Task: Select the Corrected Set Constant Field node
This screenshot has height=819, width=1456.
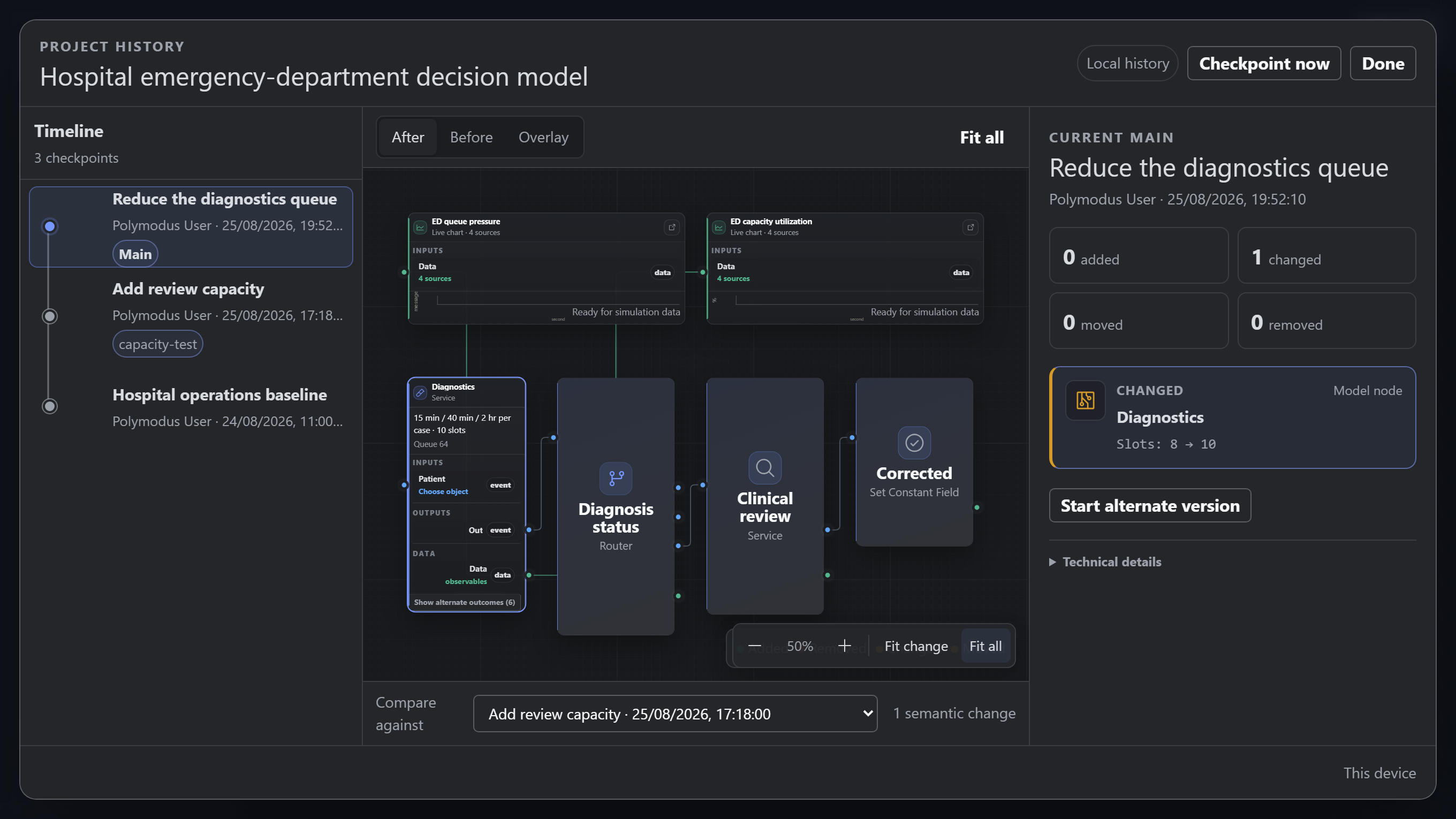Action: 914,462
